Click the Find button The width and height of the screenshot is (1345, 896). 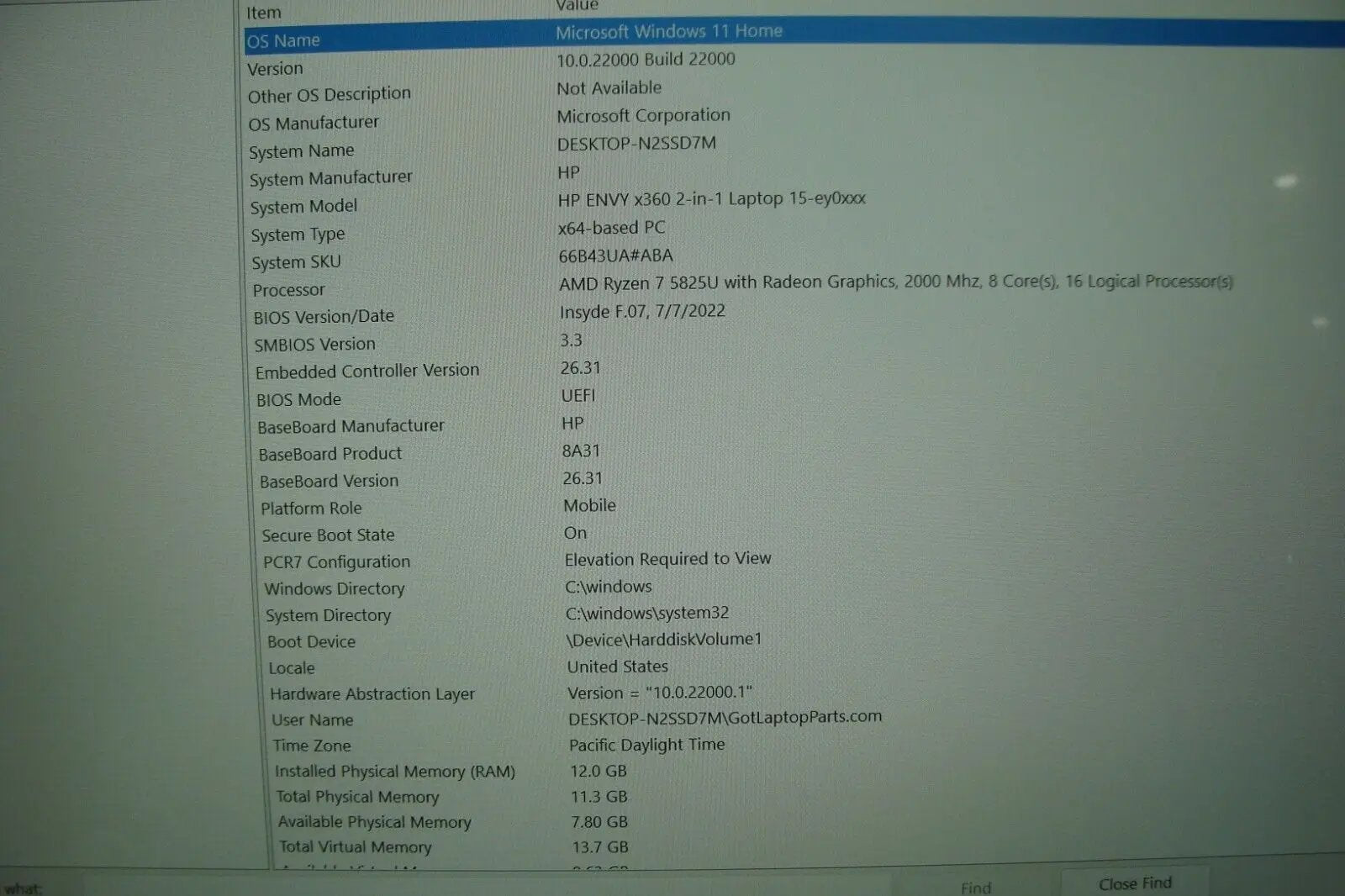(x=975, y=885)
